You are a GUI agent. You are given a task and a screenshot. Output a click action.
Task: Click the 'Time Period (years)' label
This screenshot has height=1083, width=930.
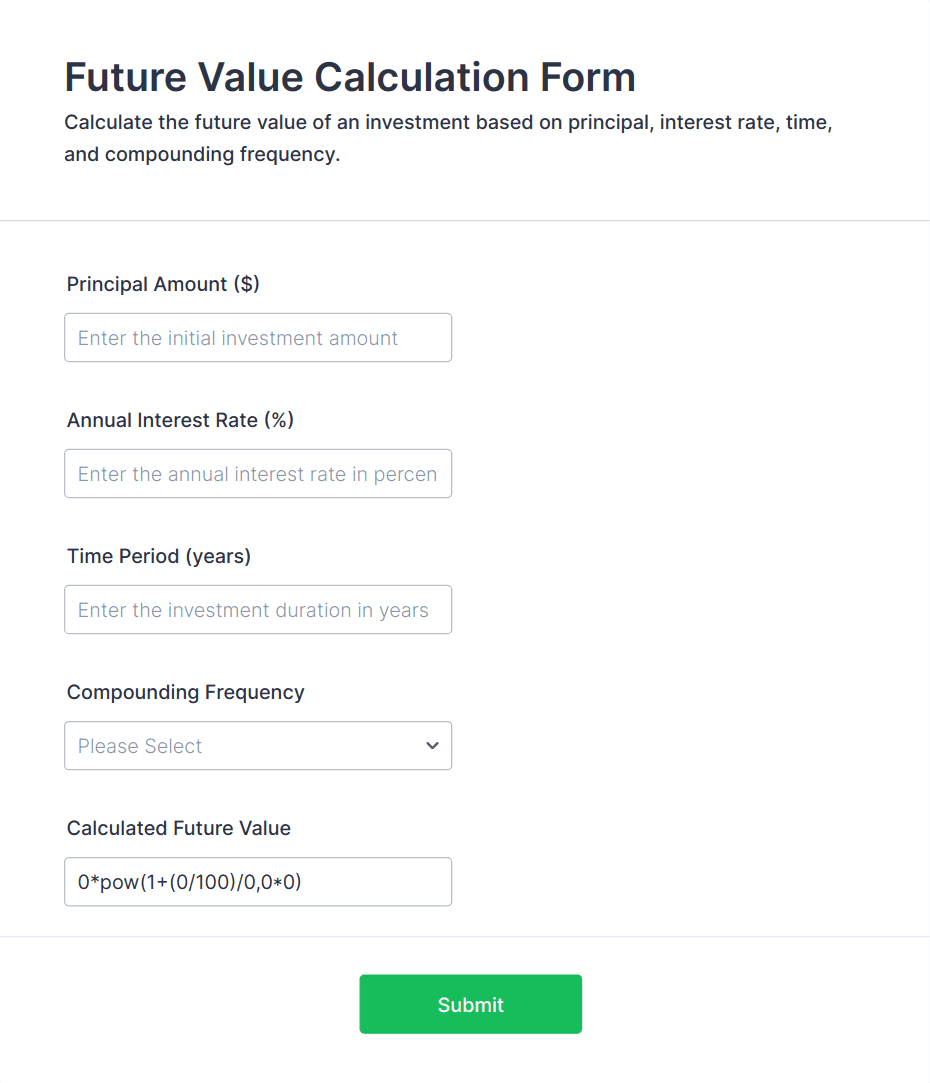tap(159, 556)
